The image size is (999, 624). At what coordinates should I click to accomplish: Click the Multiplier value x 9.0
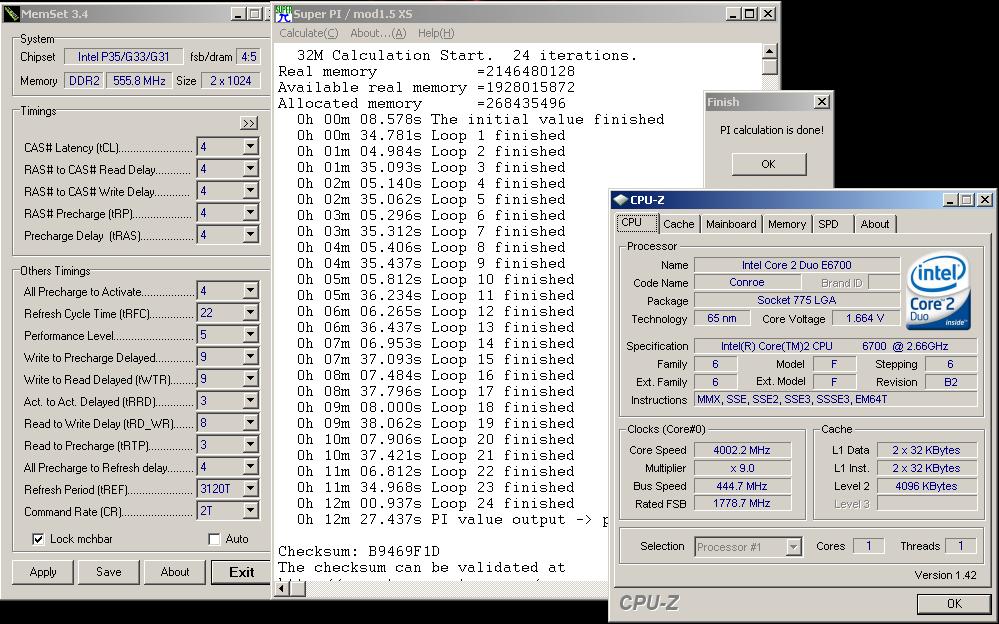click(742, 468)
